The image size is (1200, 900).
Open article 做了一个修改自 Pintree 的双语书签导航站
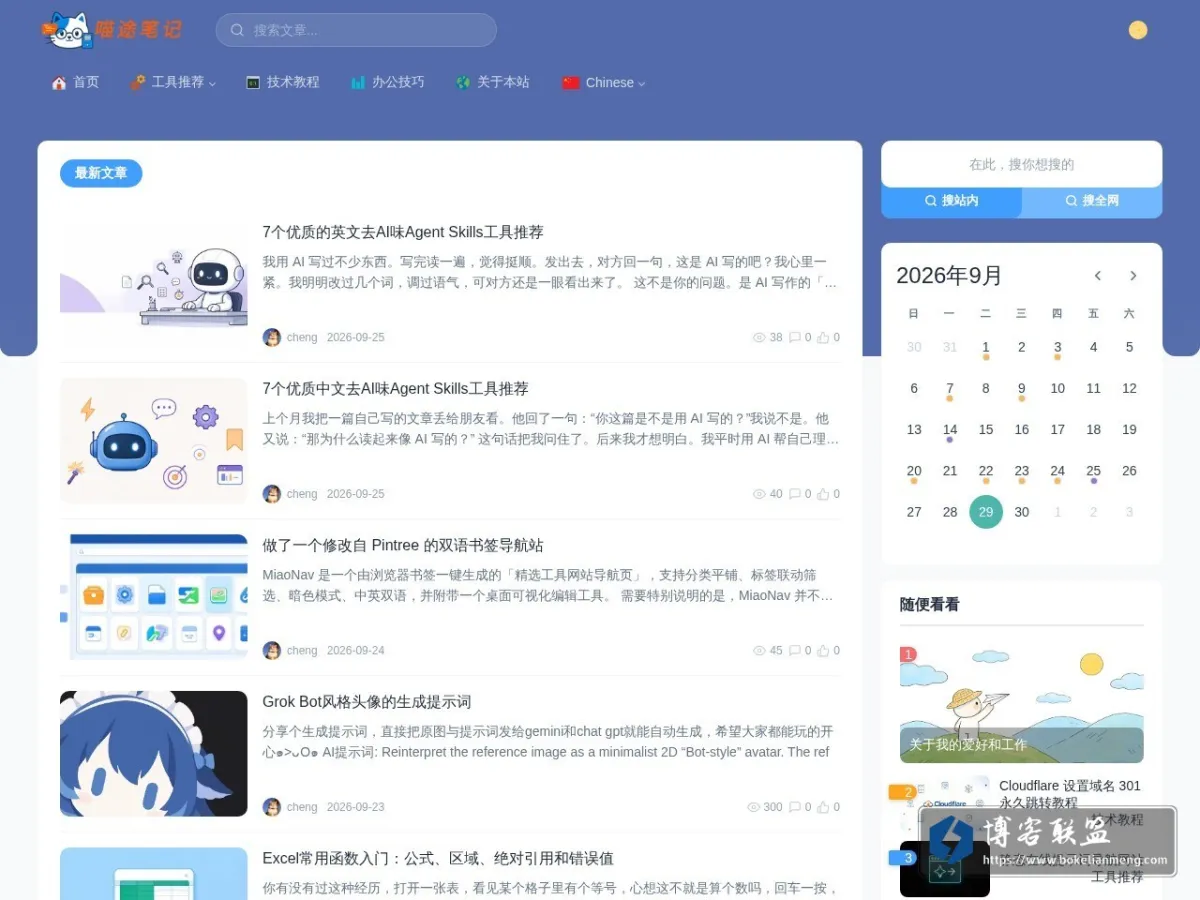pyautogui.click(x=403, y=545)
